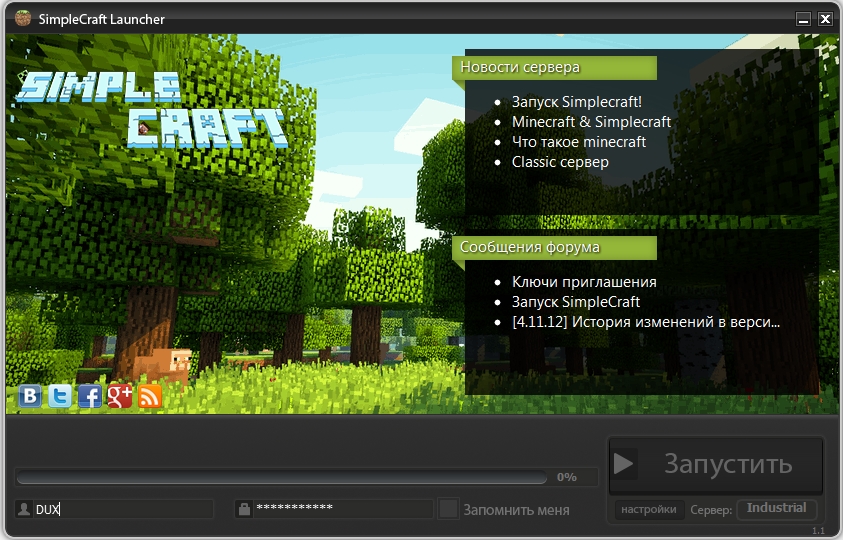Open the VKontakte social icon
The height and width of the screenshot is (540, 843).
click(30, 396)
